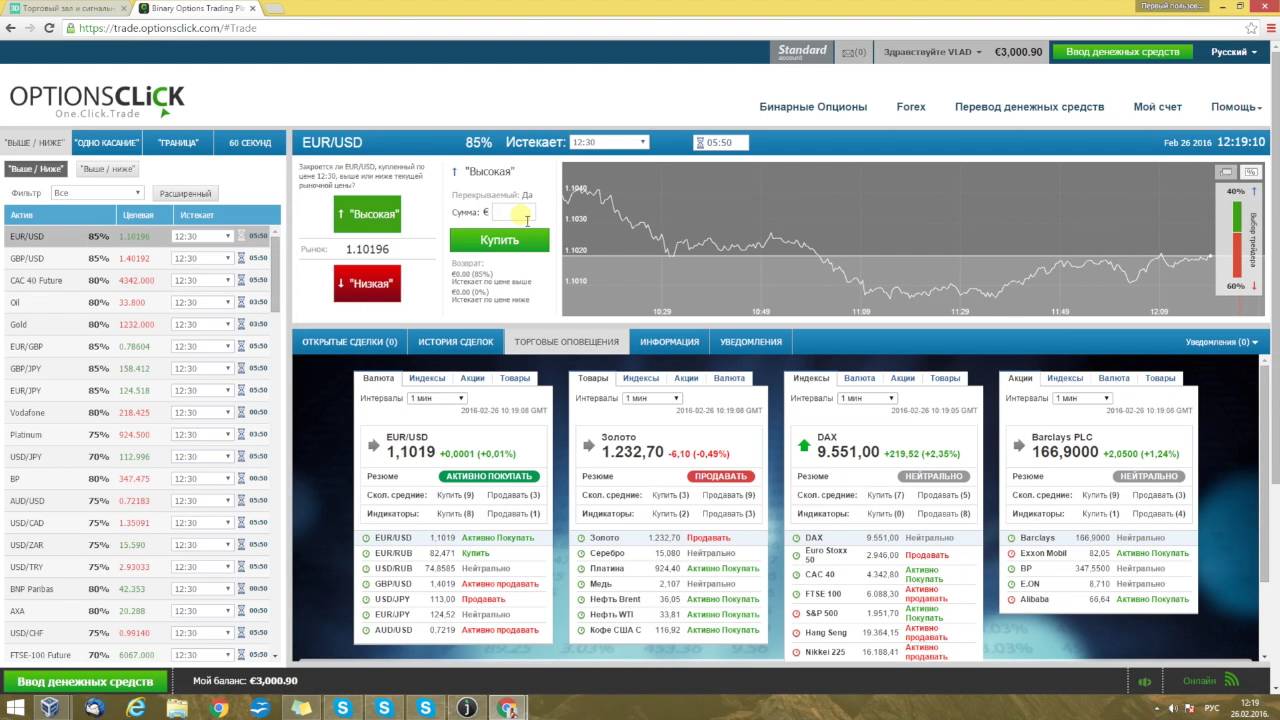Choose the green "Высокая" call option

tap(367, 214)
